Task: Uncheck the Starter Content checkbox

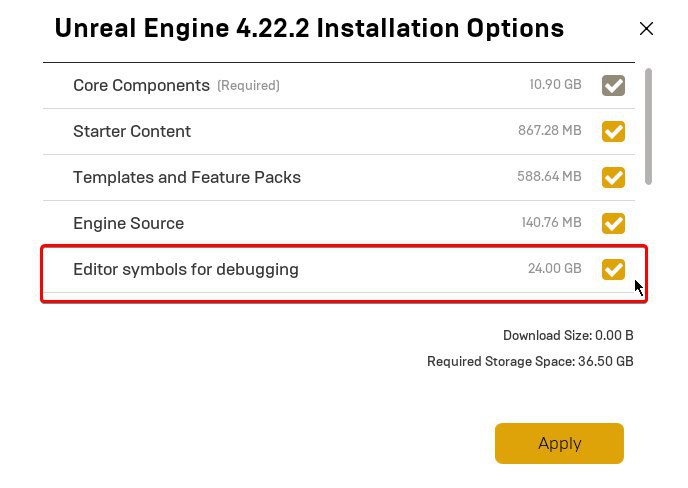Action: (x=613, y=131)
